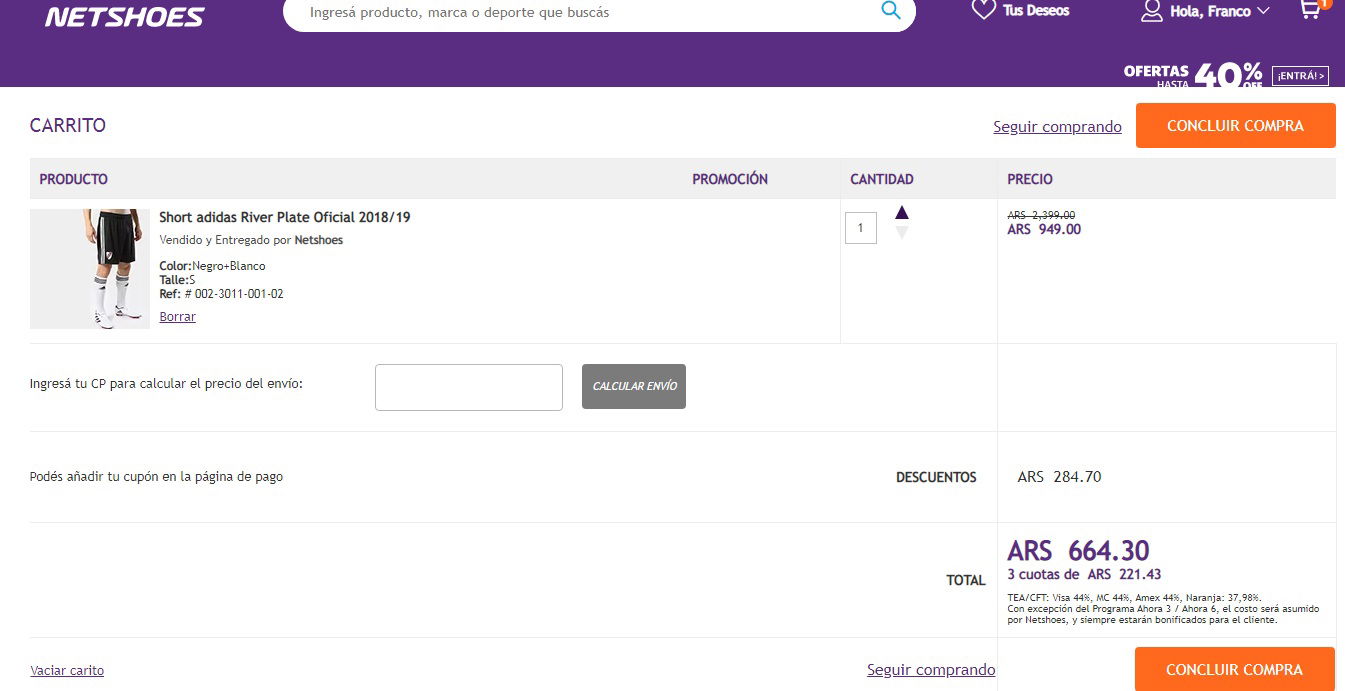Open the River Plate short product thumbnail

pos(90,269)
